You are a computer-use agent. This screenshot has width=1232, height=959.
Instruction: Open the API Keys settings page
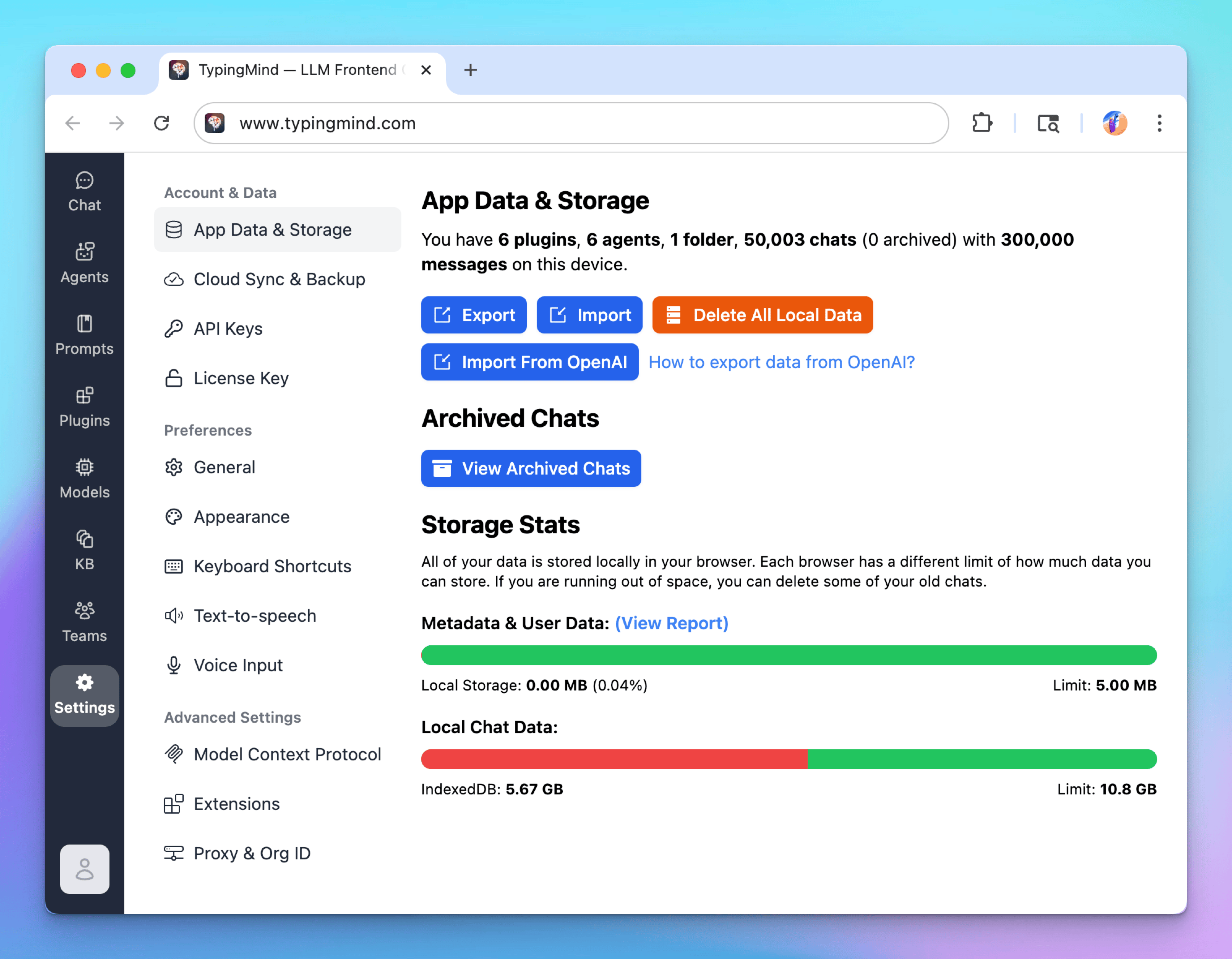pos(228,329)
